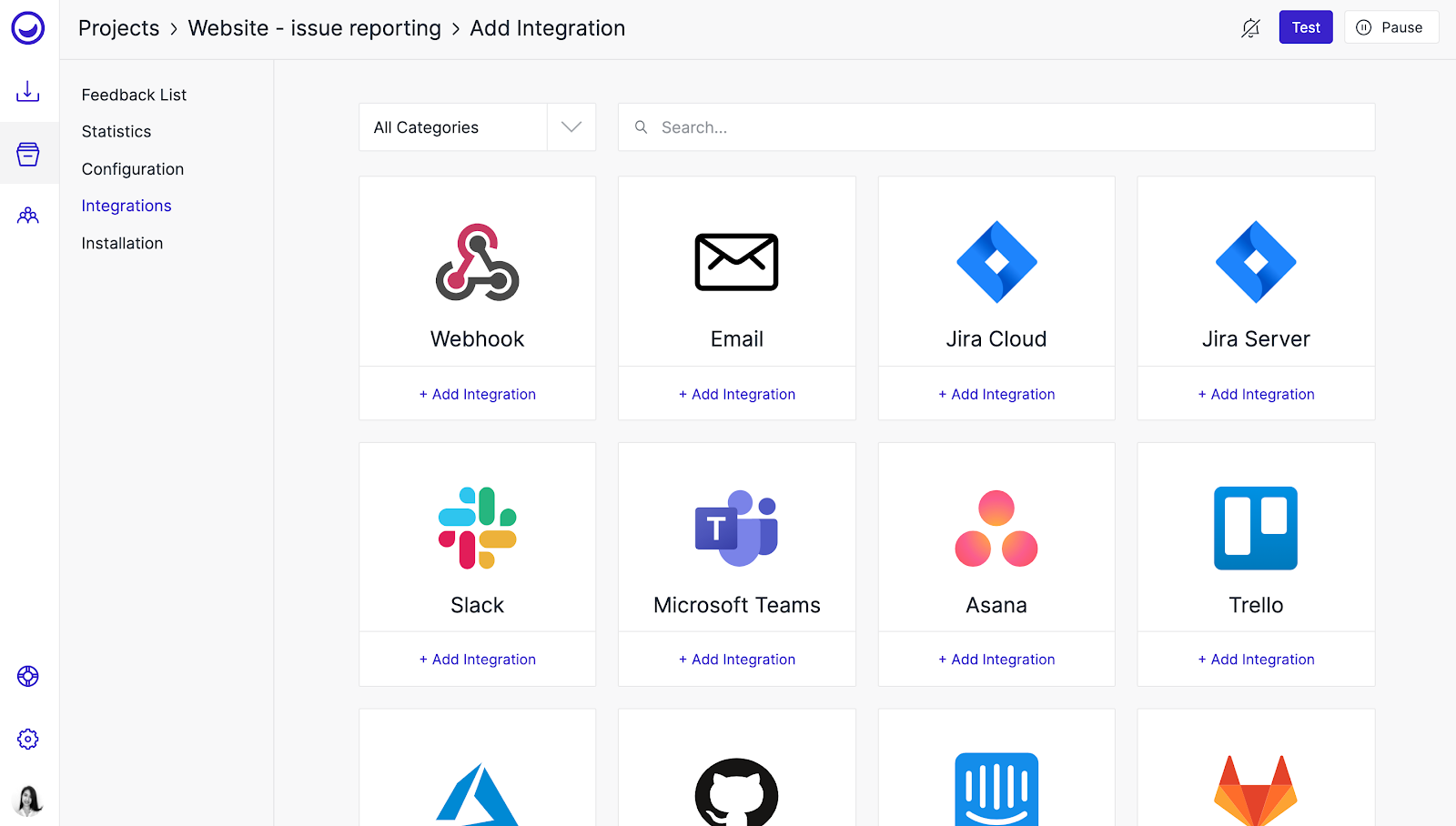
Task: Add Integration for Asana
Action: tap(996, 660)
